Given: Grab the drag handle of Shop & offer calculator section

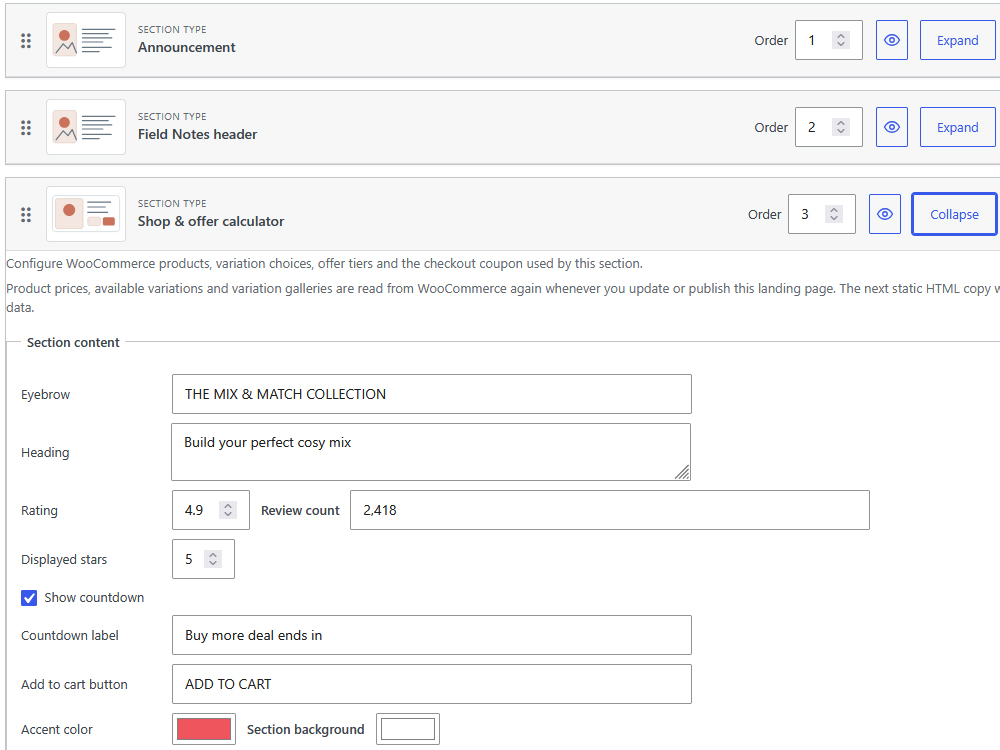Looking at the screenshot, I should click(26, 214).
